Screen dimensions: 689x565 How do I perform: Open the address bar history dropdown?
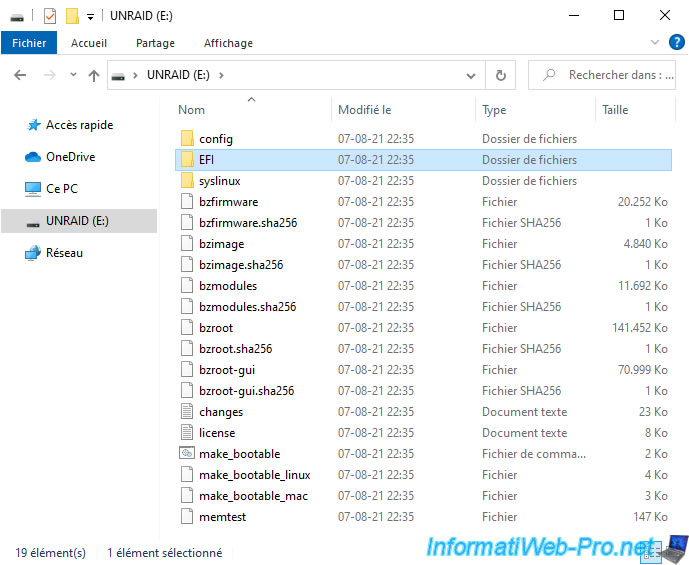[472, 75]
